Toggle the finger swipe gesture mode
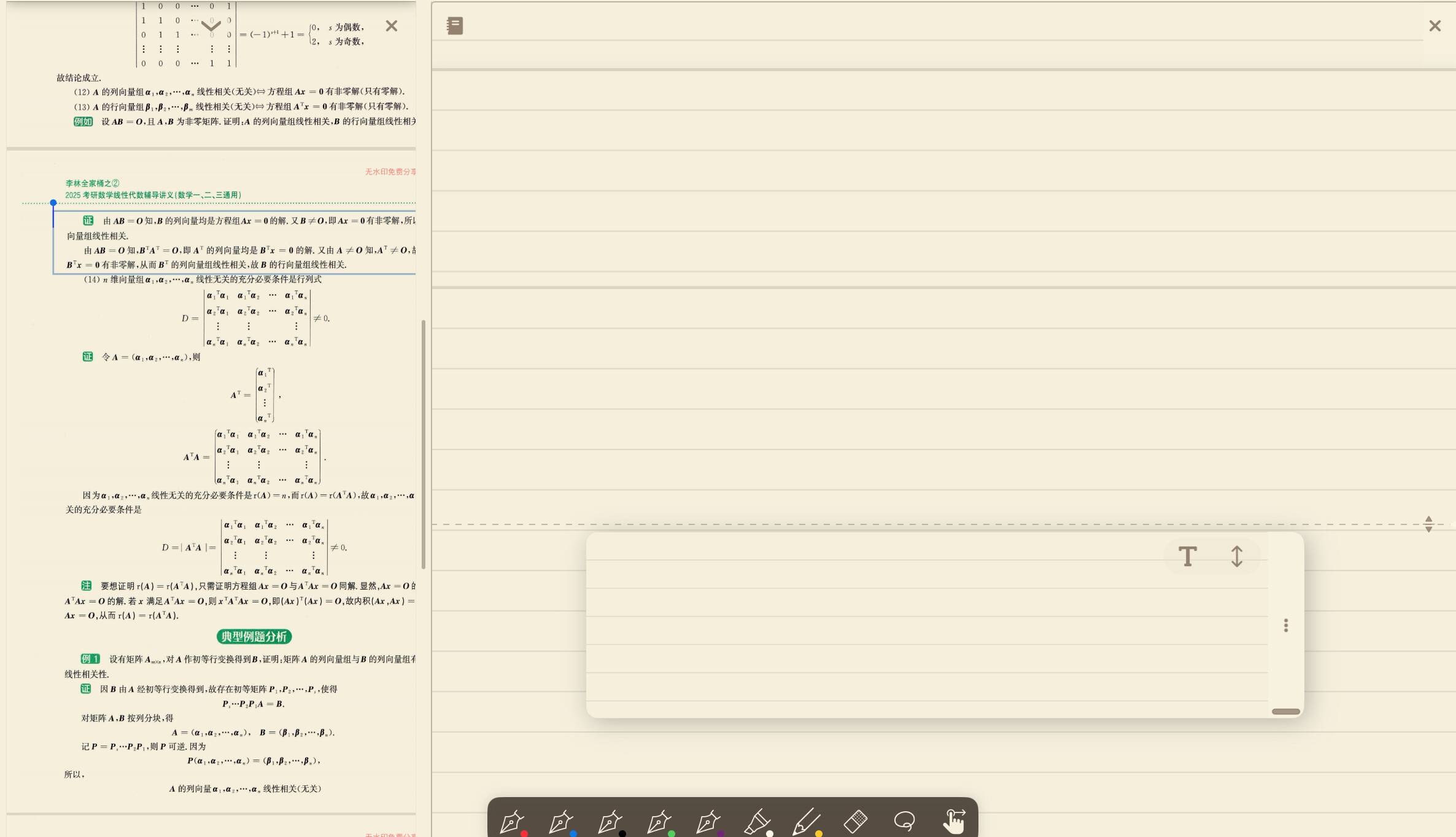1456x837 pixels. point(954,821)
